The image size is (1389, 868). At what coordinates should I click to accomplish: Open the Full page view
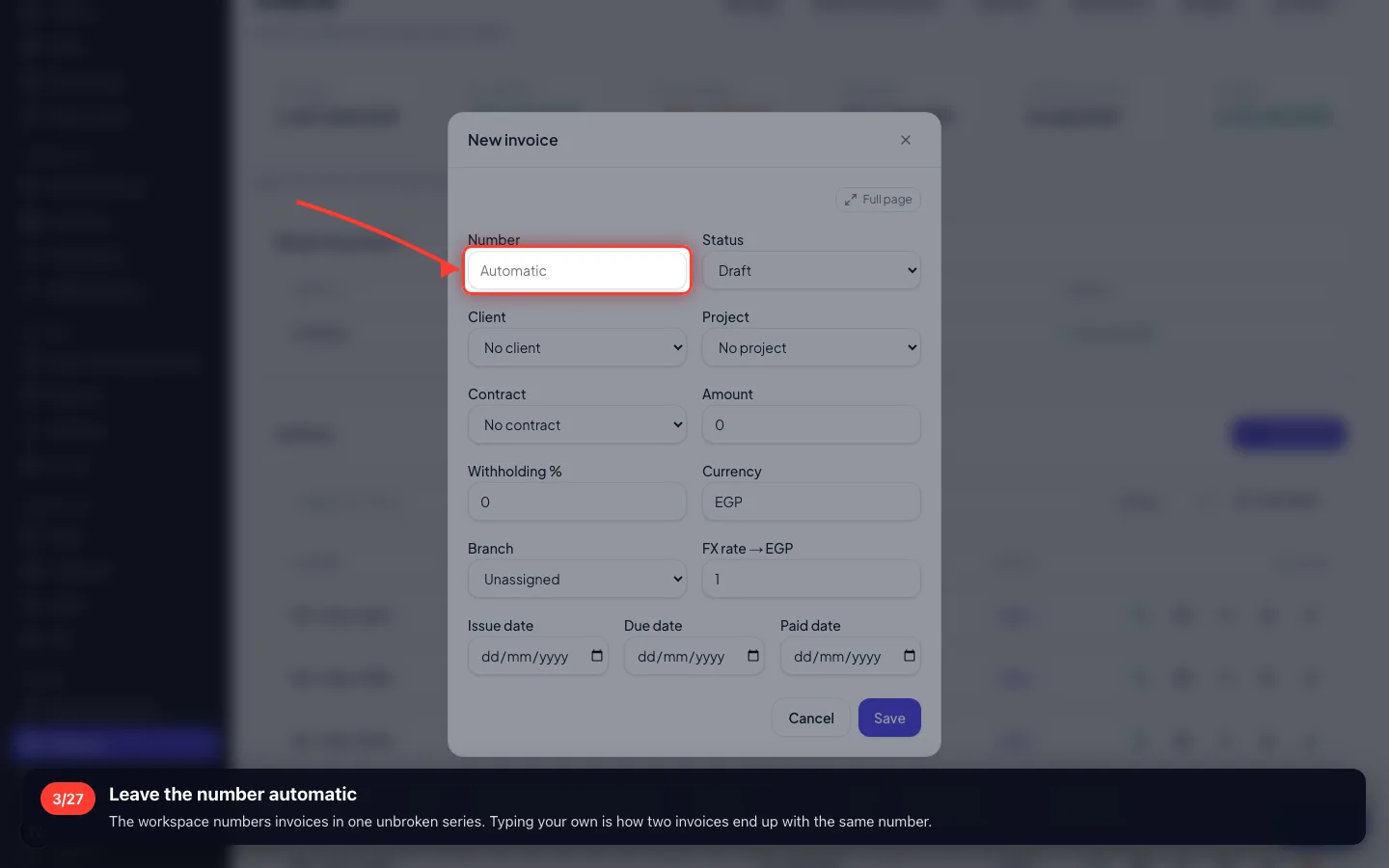pos(878,200)
